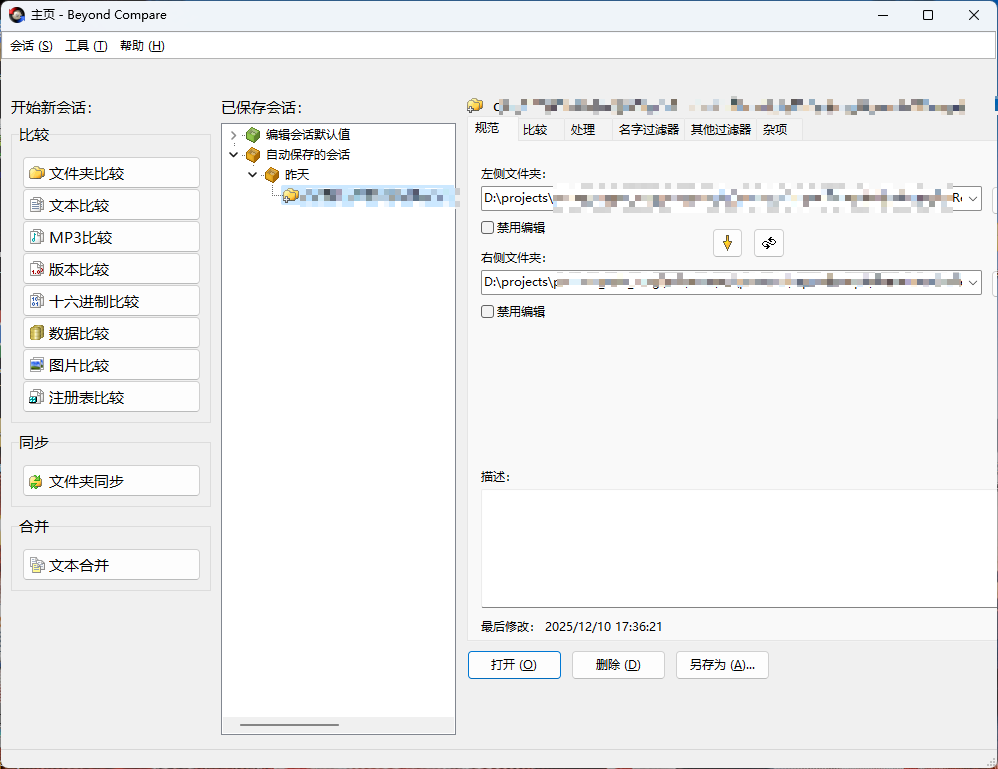Select the saved folder session under 昨天
The width and height of the screenshot is (998, 769).
pyautogui.click(x=369, y=195)
